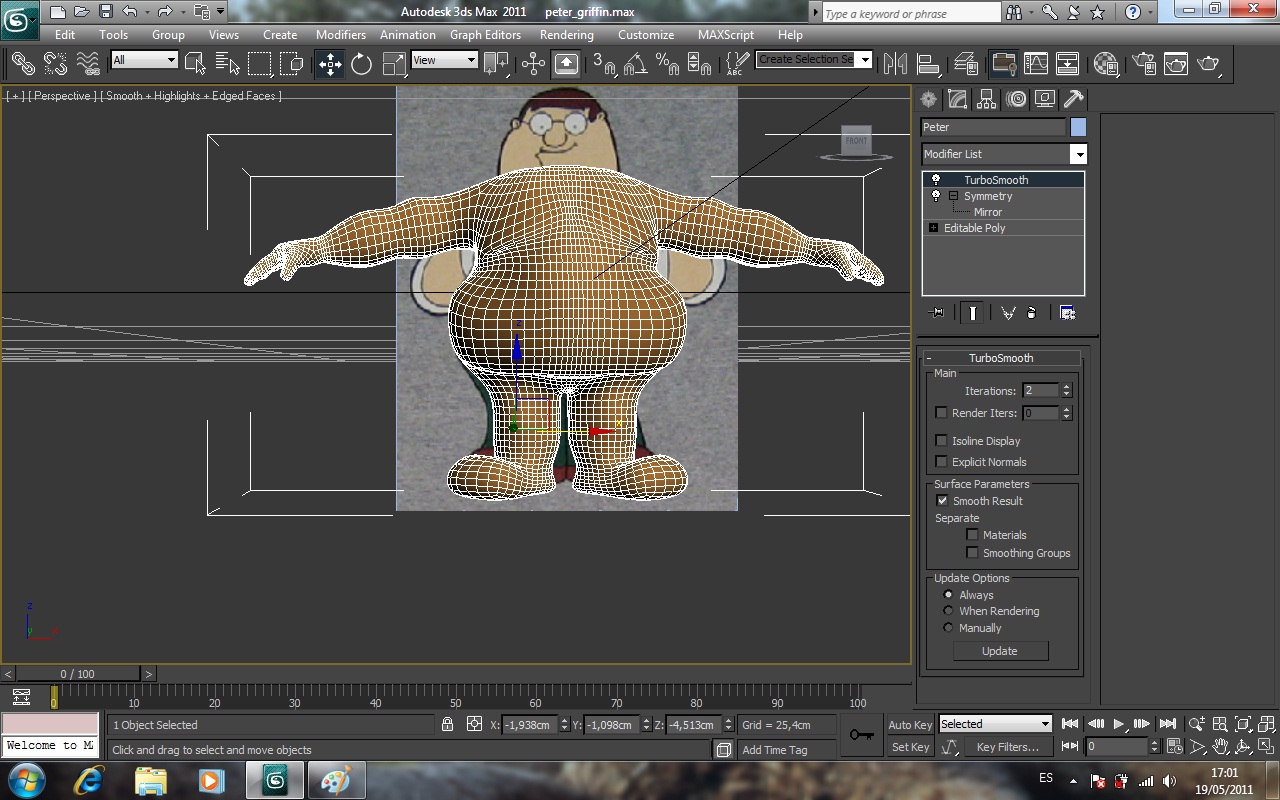Activate the Orbit viewport control
Screen dimensions: 1280x800
tap(1243, 747)
